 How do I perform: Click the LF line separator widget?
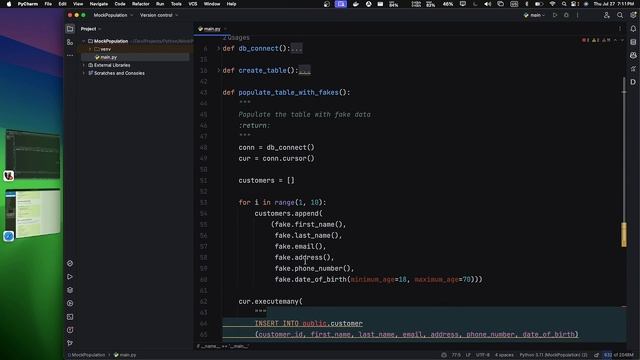[468, 355]
